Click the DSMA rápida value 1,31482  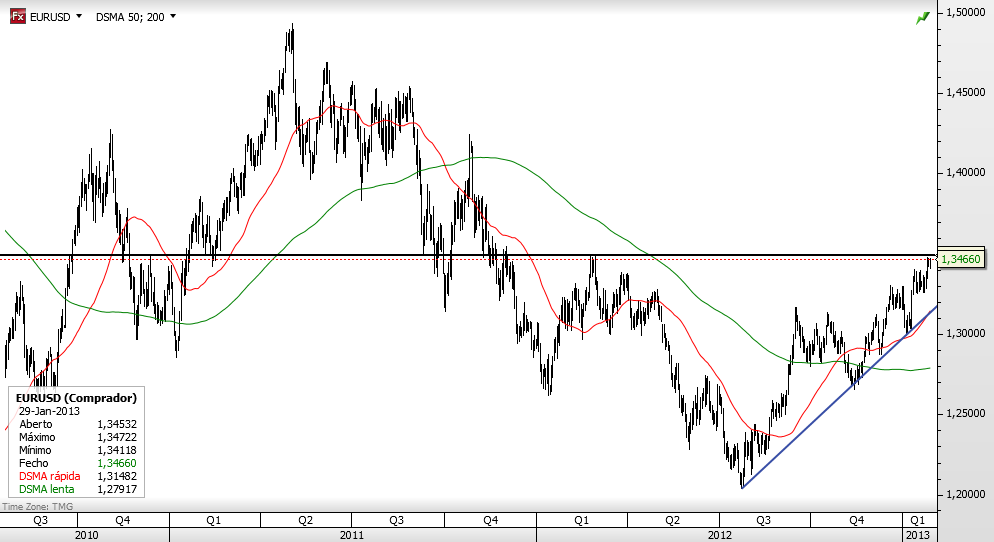[x=117, y=476]
